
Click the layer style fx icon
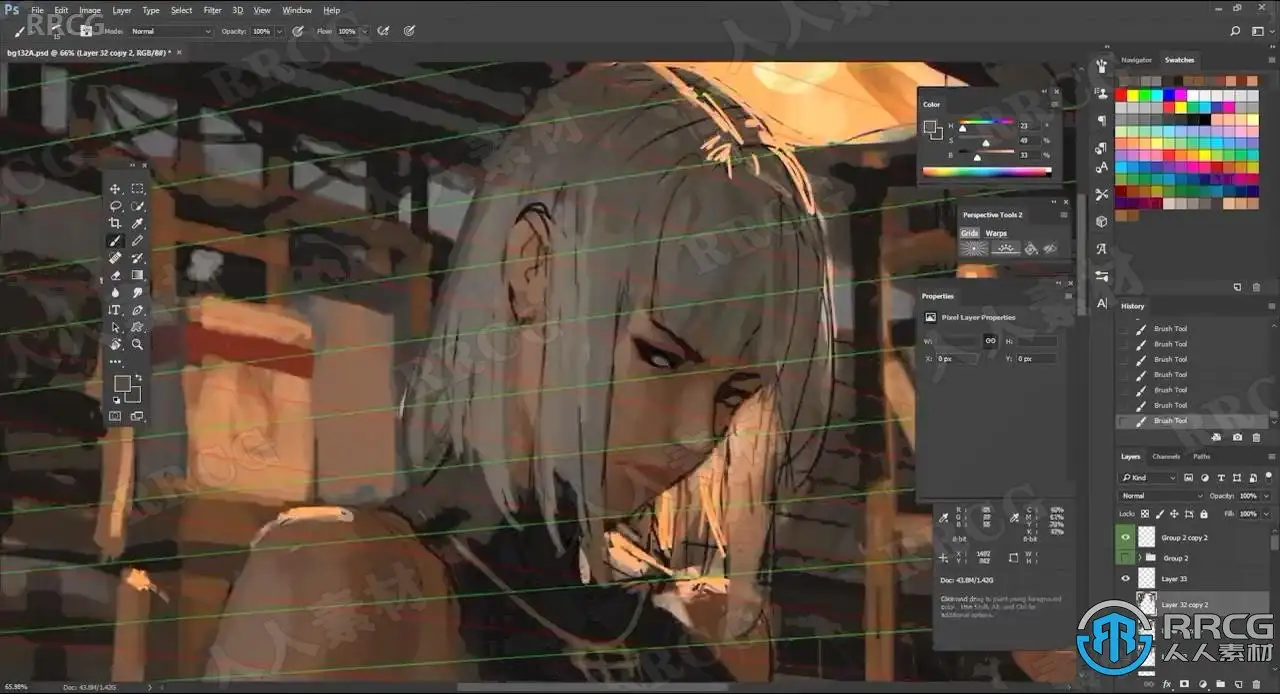[x=1167, y=683]
